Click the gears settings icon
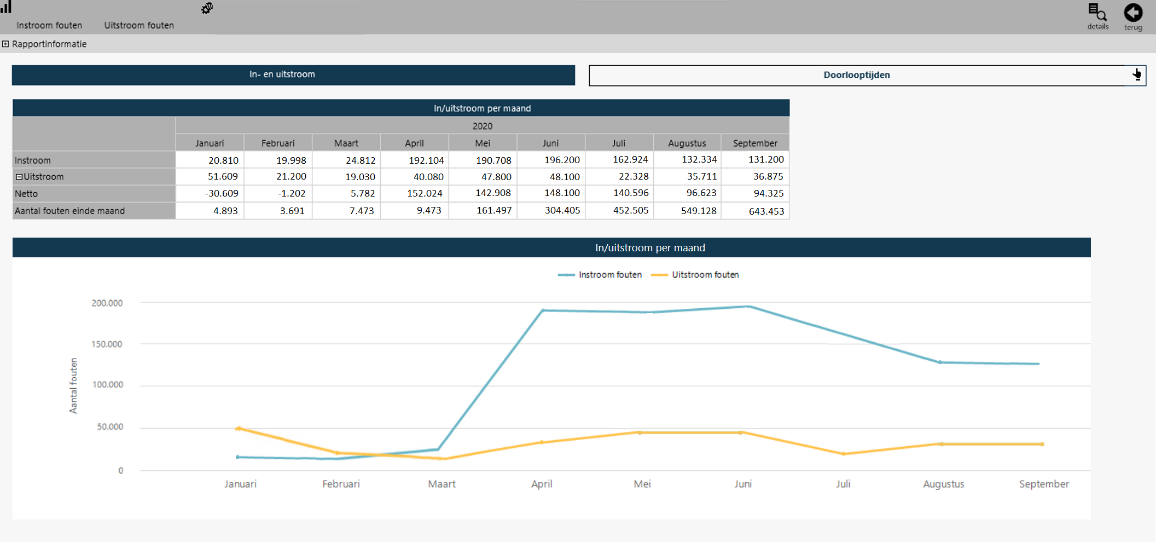1156x542 pixels. (x=207, y=8)
